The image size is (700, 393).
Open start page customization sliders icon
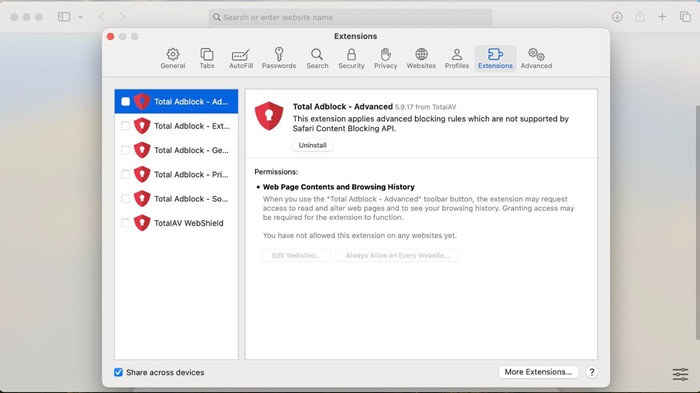680,374
